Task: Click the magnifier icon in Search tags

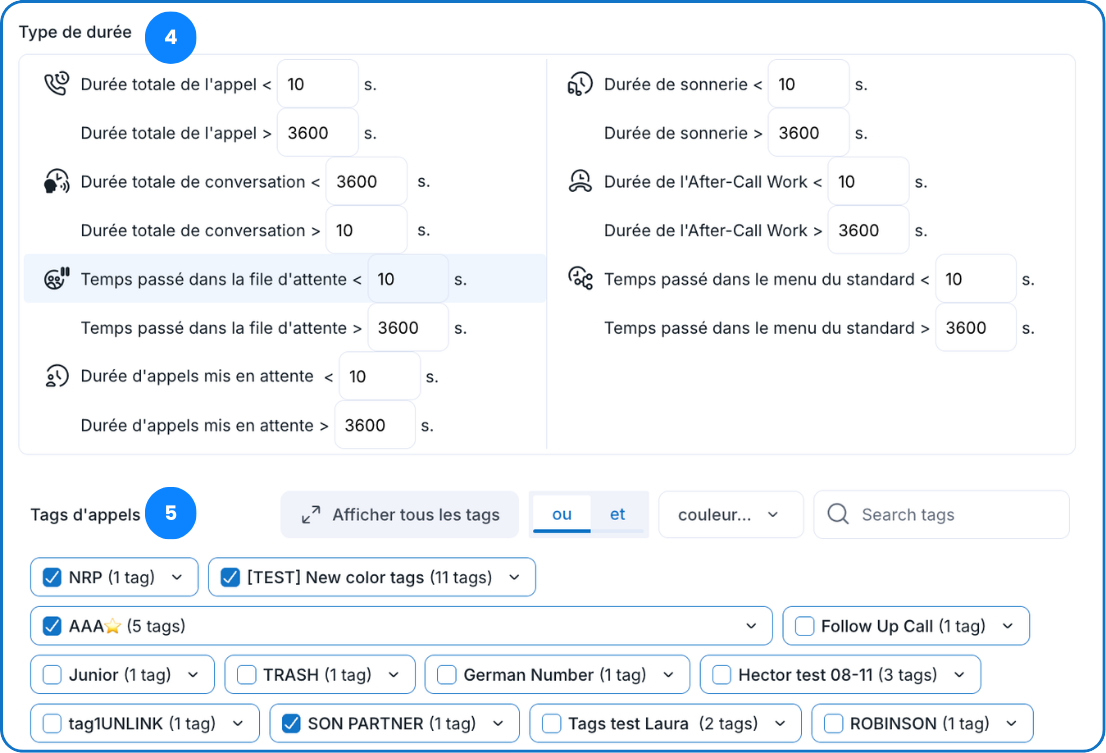Action: (841, 515)
